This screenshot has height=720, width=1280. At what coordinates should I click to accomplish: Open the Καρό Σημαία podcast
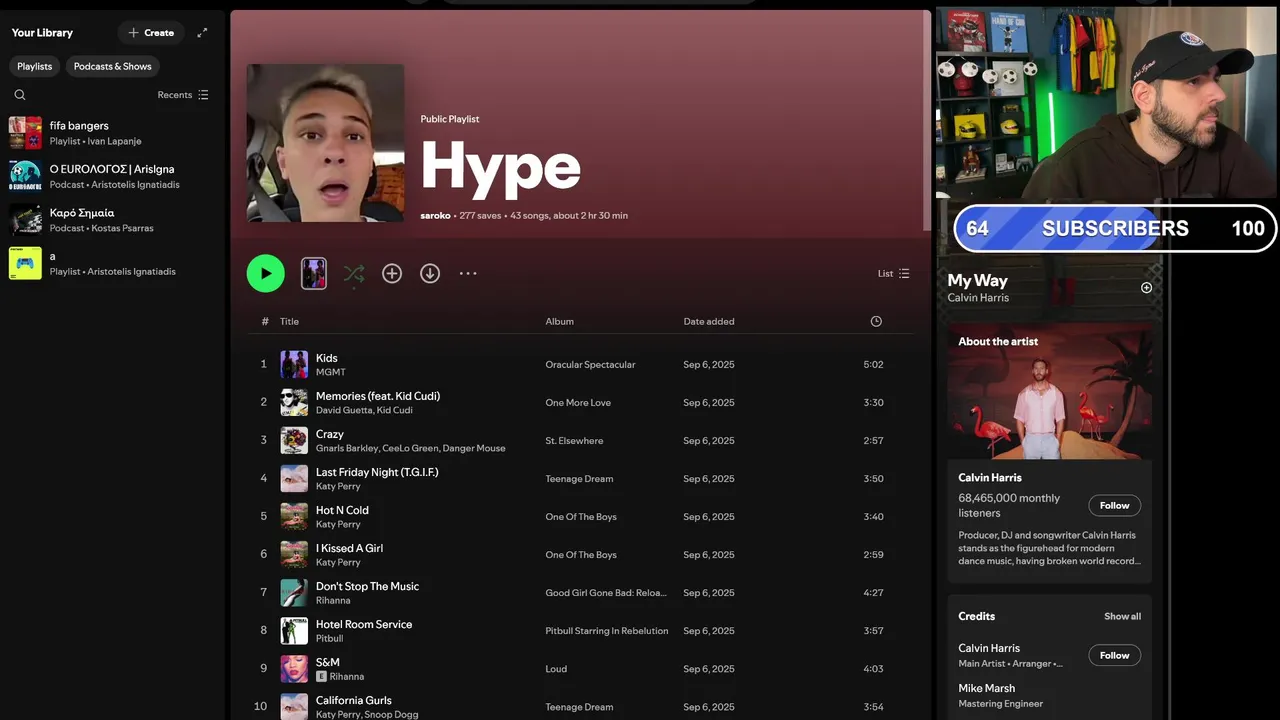tap(110, 220)
